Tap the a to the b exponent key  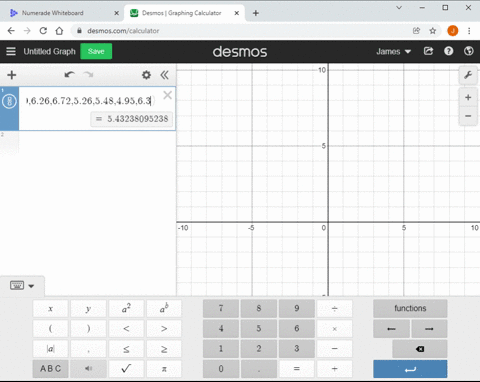pyautogui.click(x=164, y=309)
